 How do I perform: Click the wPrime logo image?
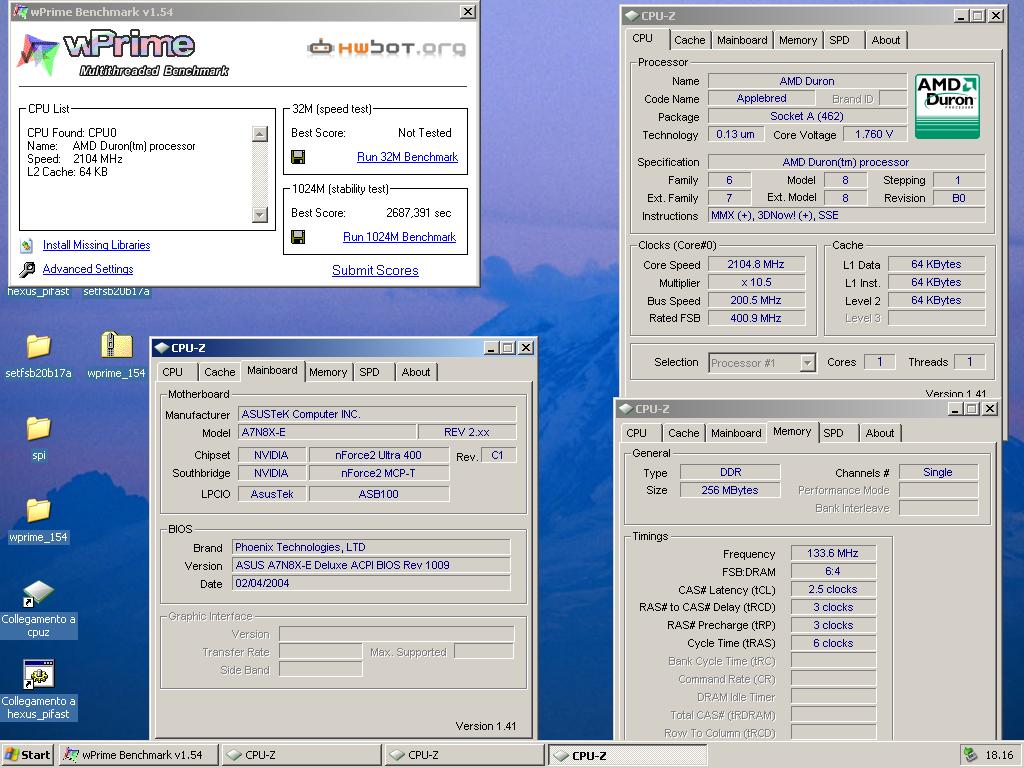tap(121, 54)
